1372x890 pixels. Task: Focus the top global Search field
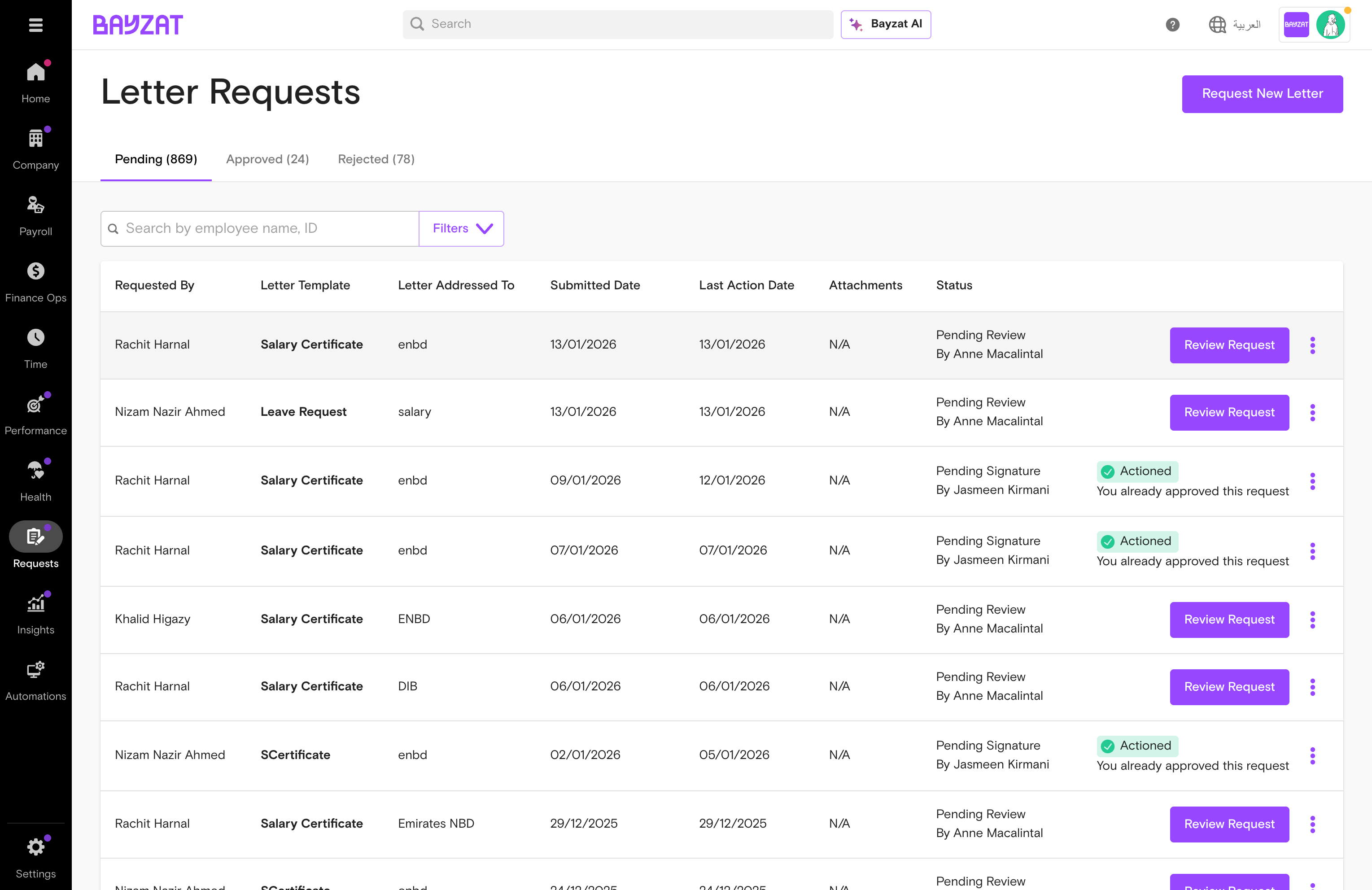pyautogui.click(x=618, y=24)
